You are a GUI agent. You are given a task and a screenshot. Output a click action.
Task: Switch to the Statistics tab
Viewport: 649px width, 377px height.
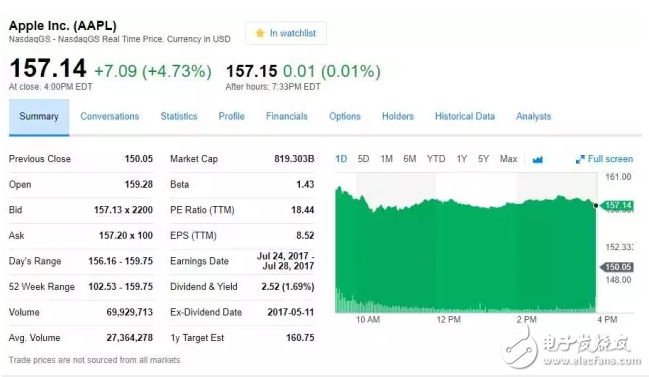pyautogui.click(x=179, y=117)
